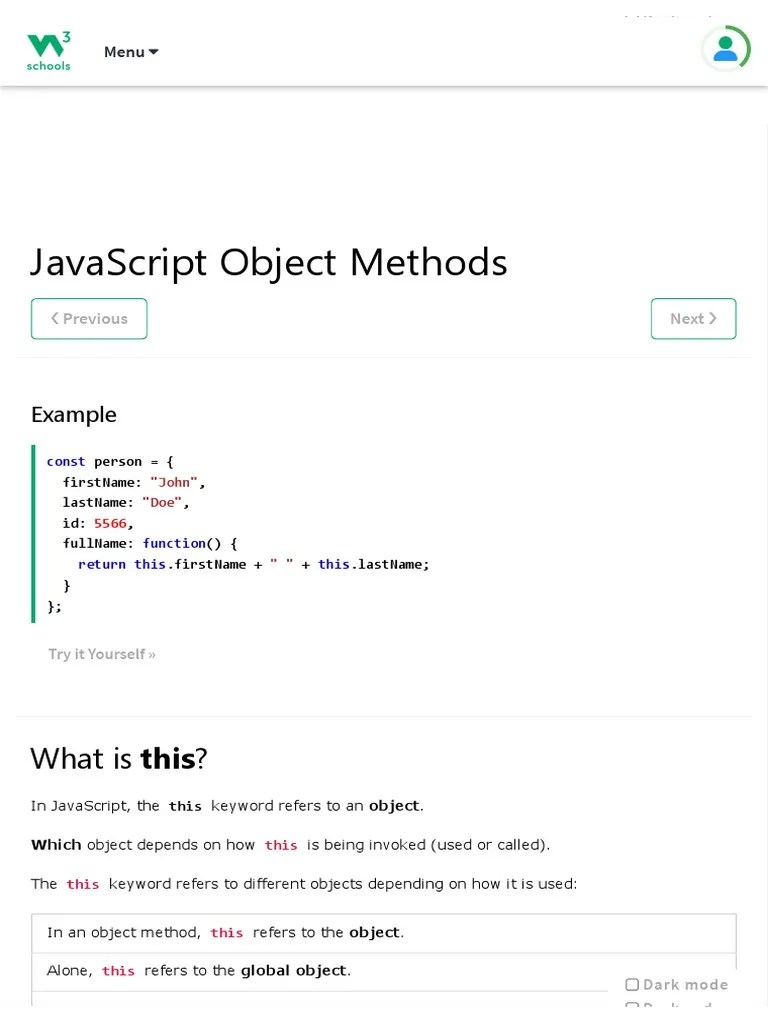Screen dimensions: 768x1024
Task: Click the left chevron inside the Previous button
Action: click(x=56, y=318)
